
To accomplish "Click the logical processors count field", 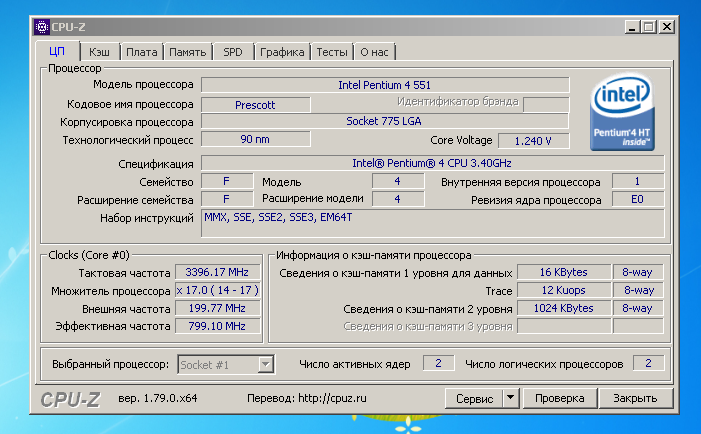I will tap(648, 363).
